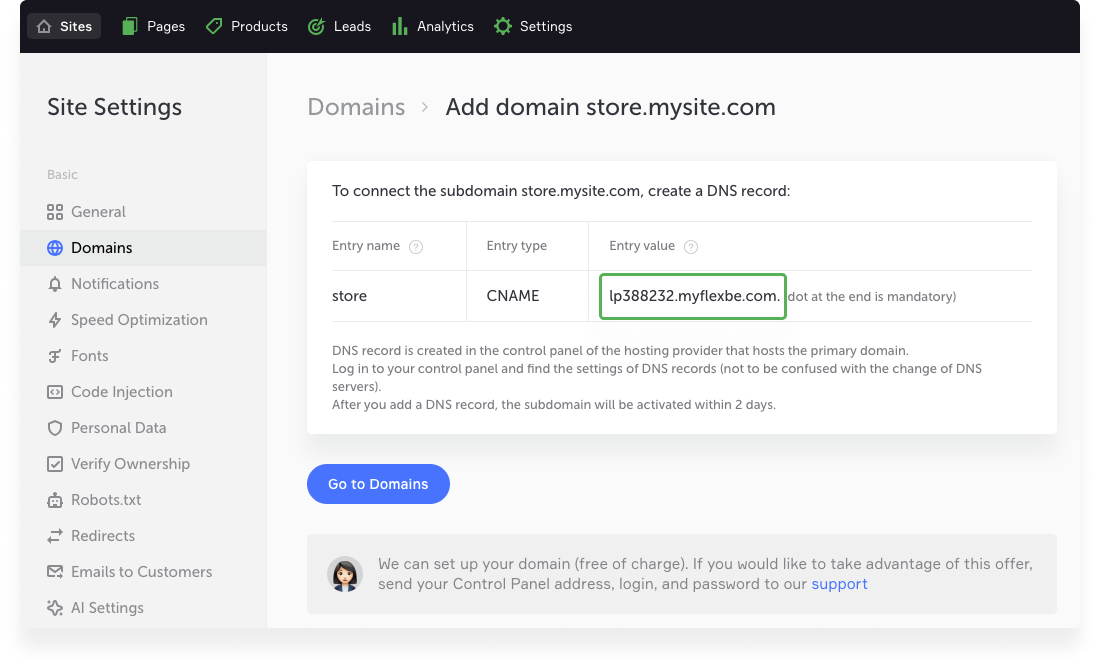1100x668 pixels.
Task: Click the Entry name help icon
Action: point(416,247)
